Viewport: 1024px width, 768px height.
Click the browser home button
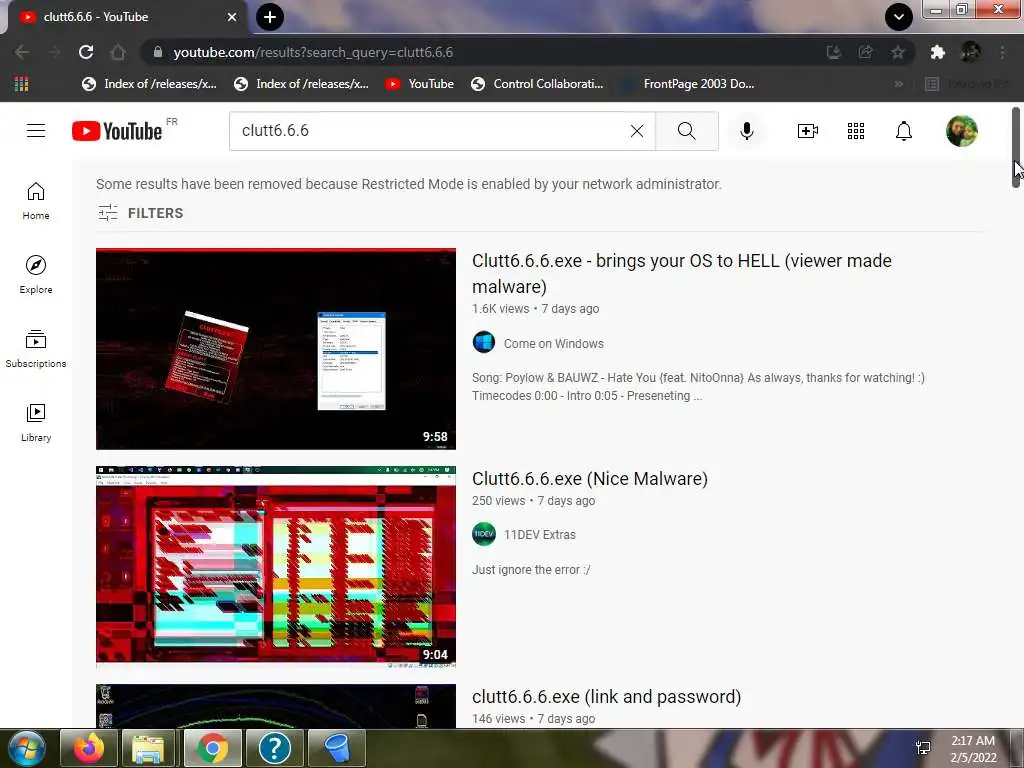click(118, 52)
